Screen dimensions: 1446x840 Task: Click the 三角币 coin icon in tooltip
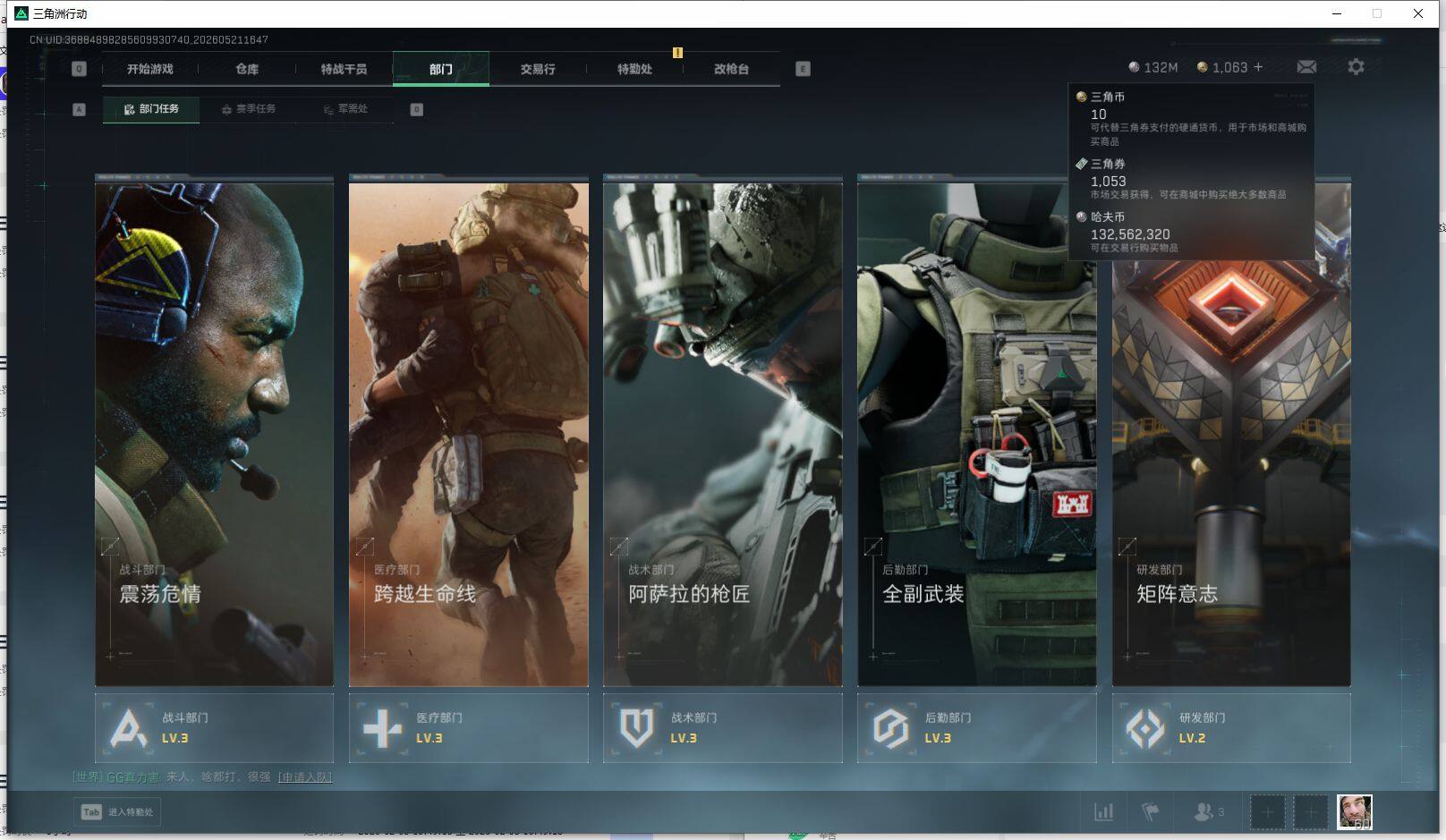pos(1081,97)
